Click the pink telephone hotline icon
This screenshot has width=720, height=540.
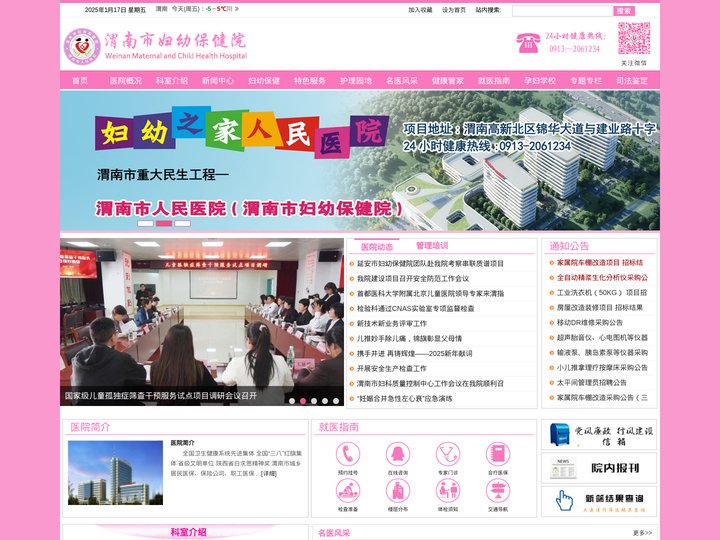click(x=528, y=43)
